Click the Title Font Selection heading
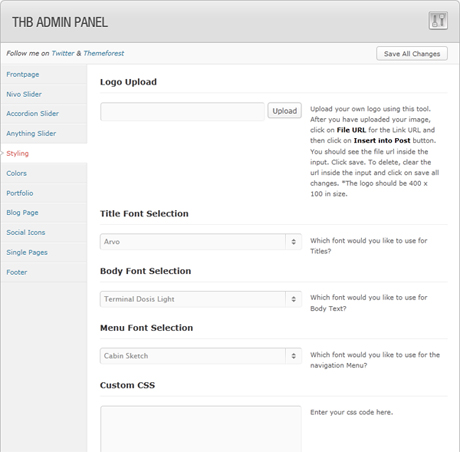Viewport: 460px width, 452px height. pos(144,214)
